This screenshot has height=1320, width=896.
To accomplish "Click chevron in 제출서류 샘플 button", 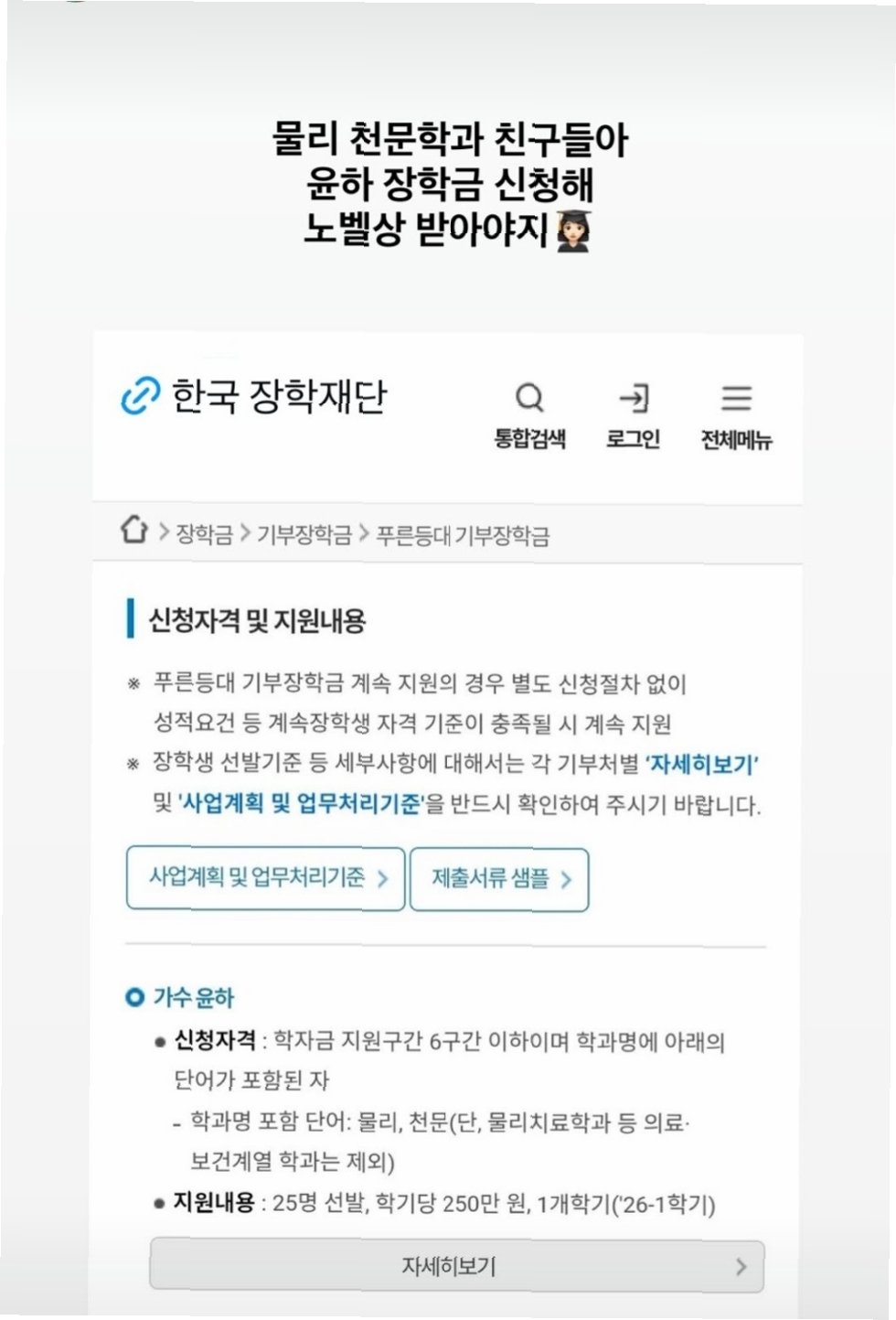I will 566,879.
